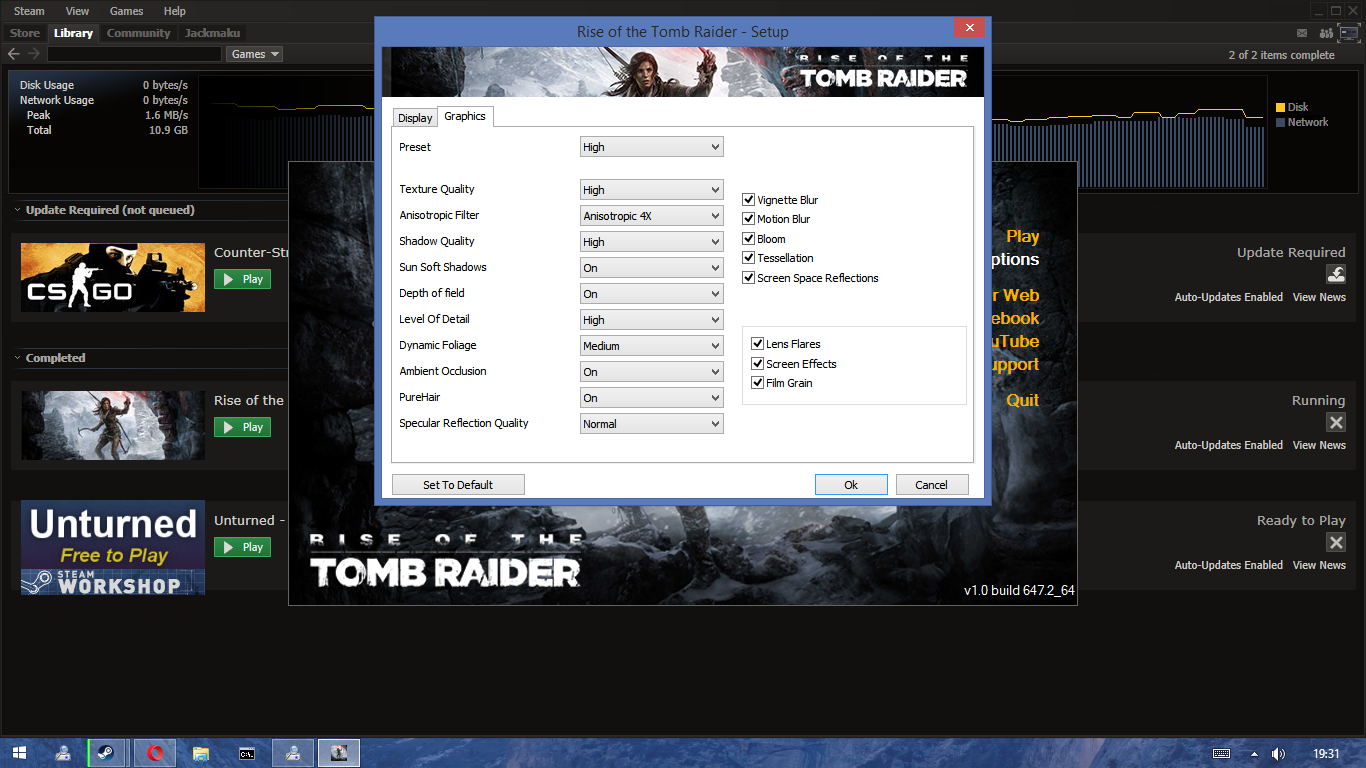Open the Windows Start button
Image resolution: width=1366 pixels, height=768 pixels.
19,753
